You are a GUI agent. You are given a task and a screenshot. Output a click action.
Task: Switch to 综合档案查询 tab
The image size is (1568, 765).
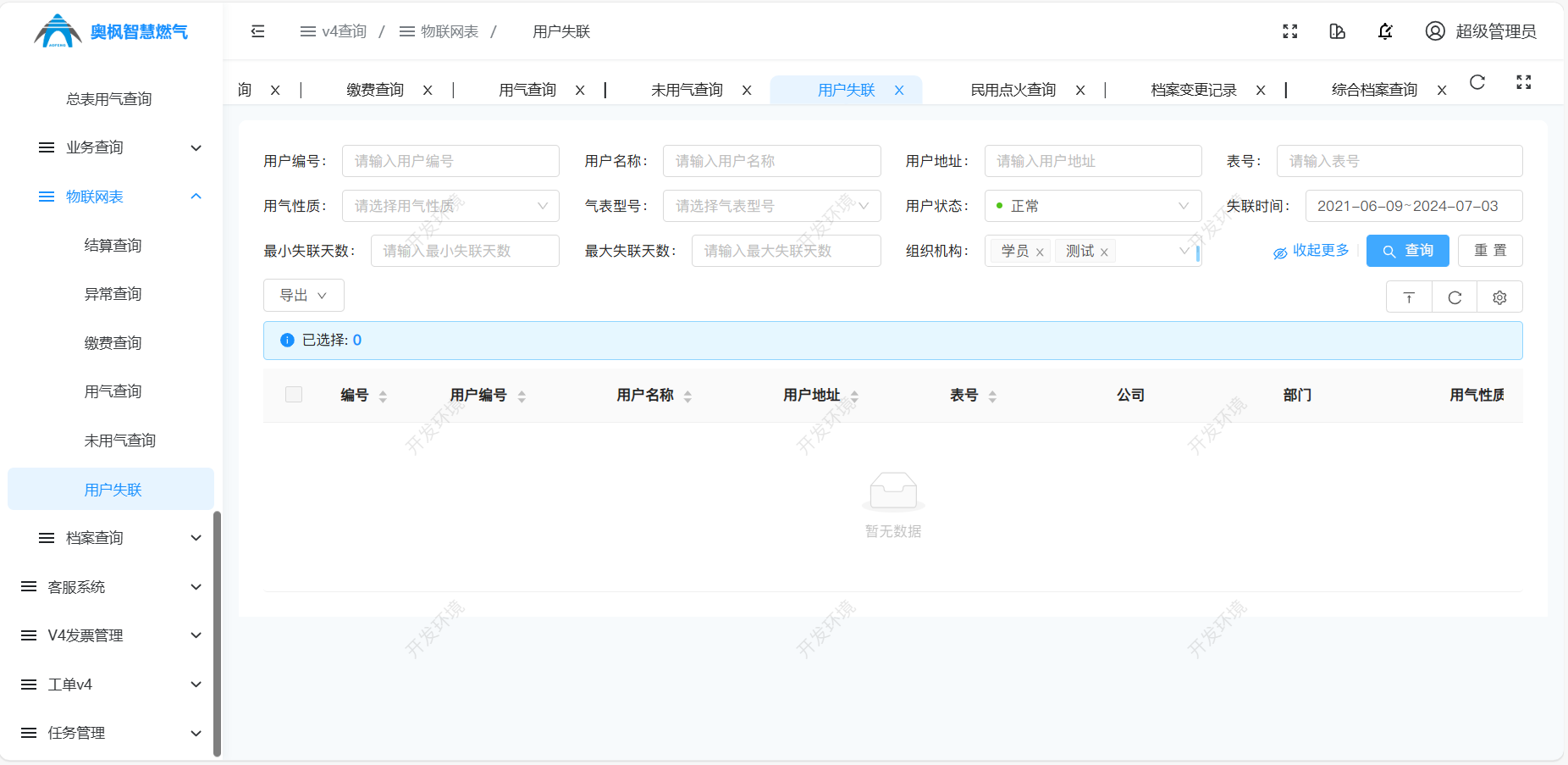(x=1374, y=91)
